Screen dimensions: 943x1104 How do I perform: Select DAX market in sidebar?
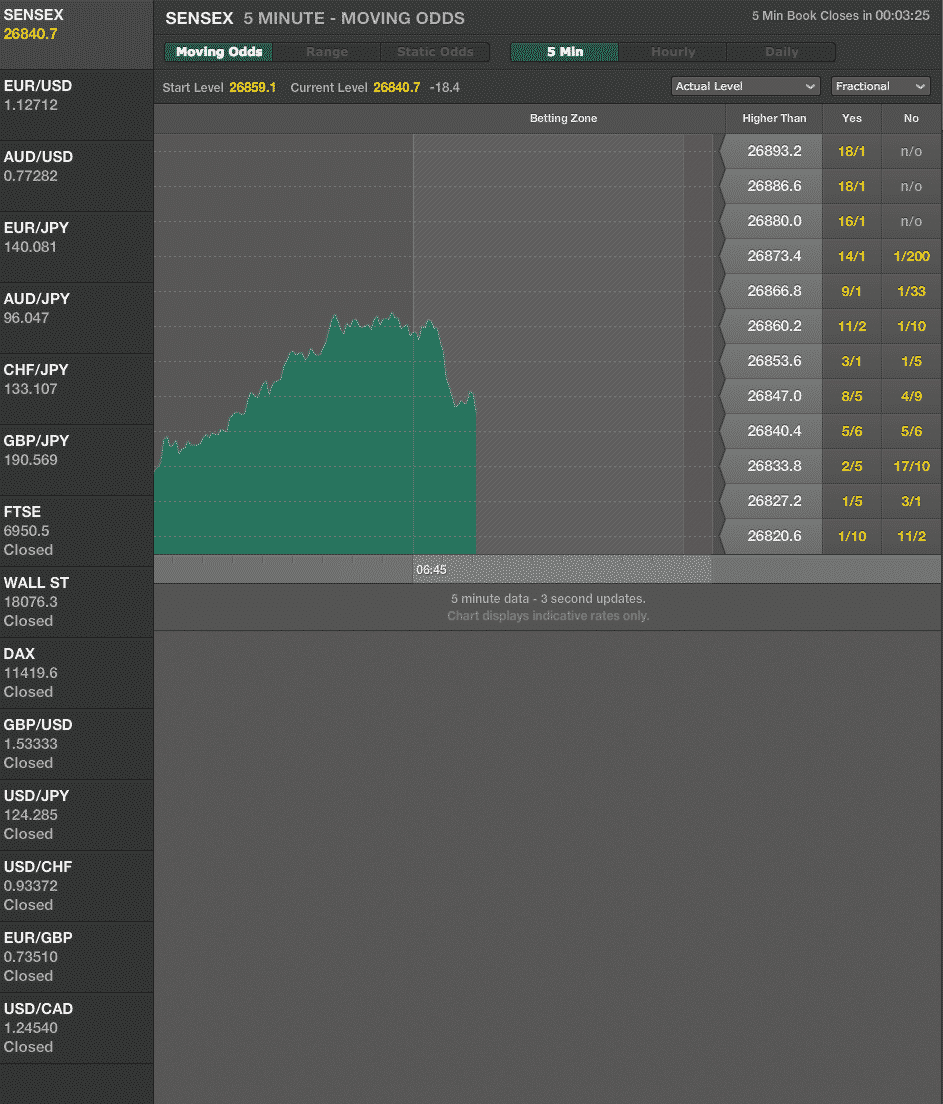click(x=77, y=673)
